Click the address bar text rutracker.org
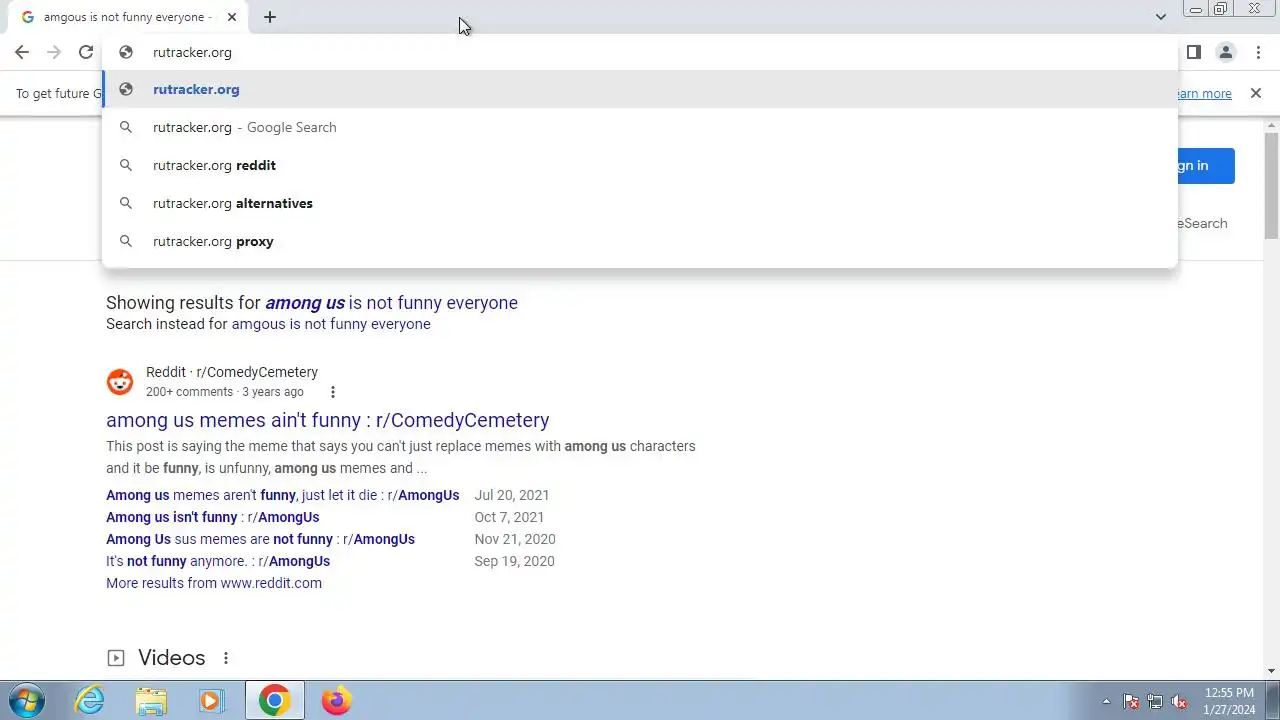 [192, 52]
